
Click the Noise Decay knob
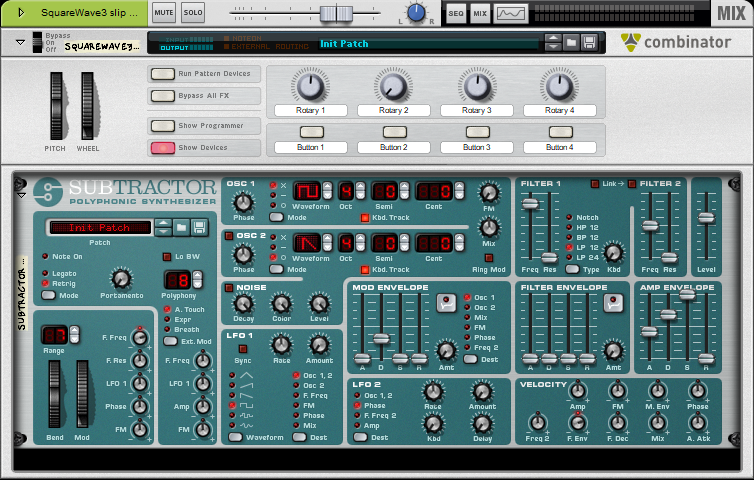click(x=243, y=304)
